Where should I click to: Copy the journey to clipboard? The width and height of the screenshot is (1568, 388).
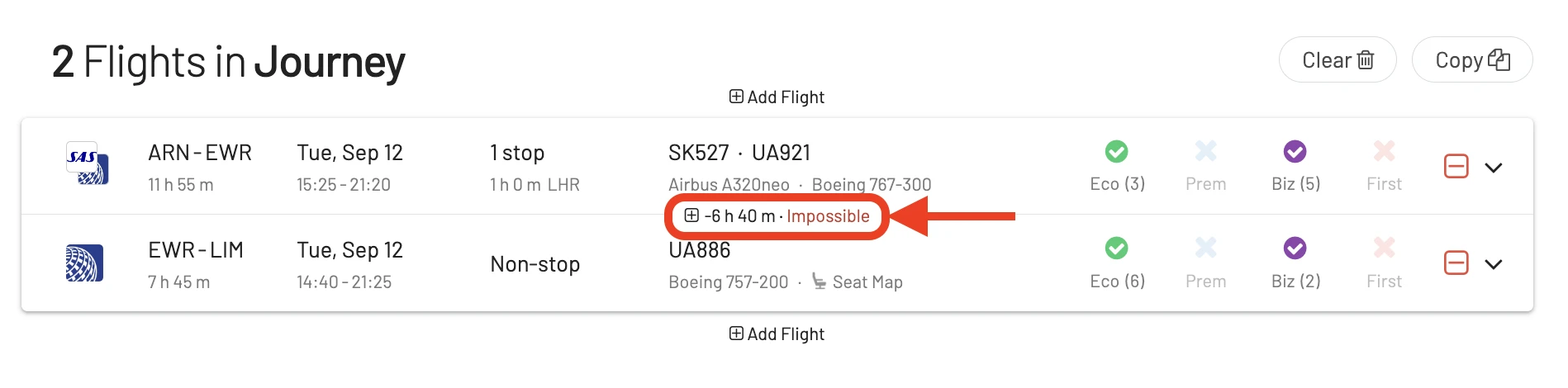1472,60
